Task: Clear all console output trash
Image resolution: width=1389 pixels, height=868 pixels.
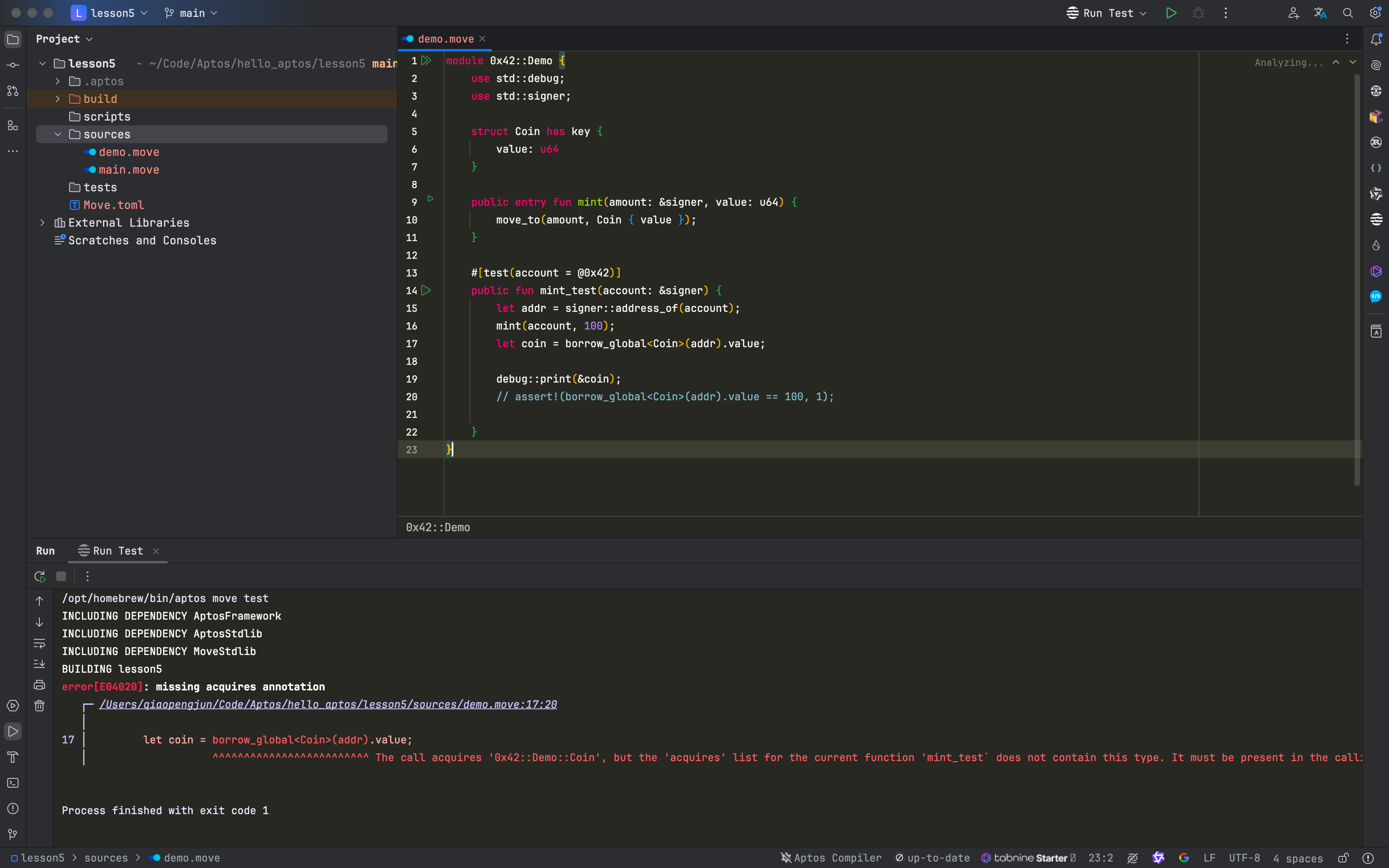Action: point(39,706)
